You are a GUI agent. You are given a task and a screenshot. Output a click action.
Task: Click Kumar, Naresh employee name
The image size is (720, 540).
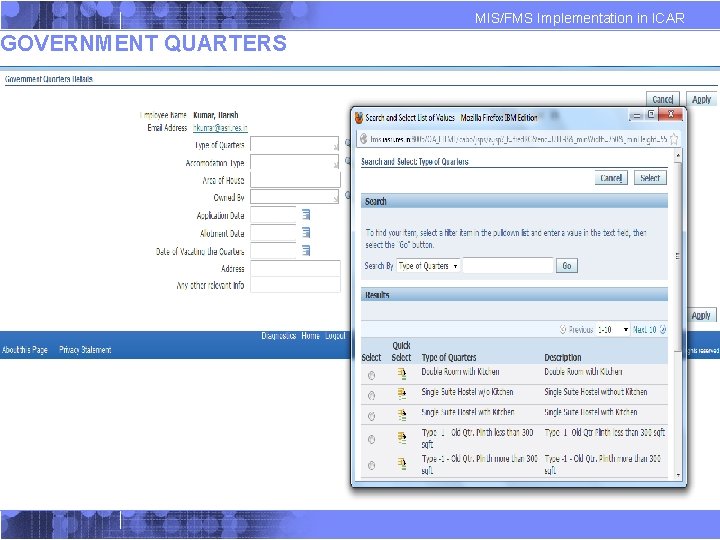[x=216, y=115]
